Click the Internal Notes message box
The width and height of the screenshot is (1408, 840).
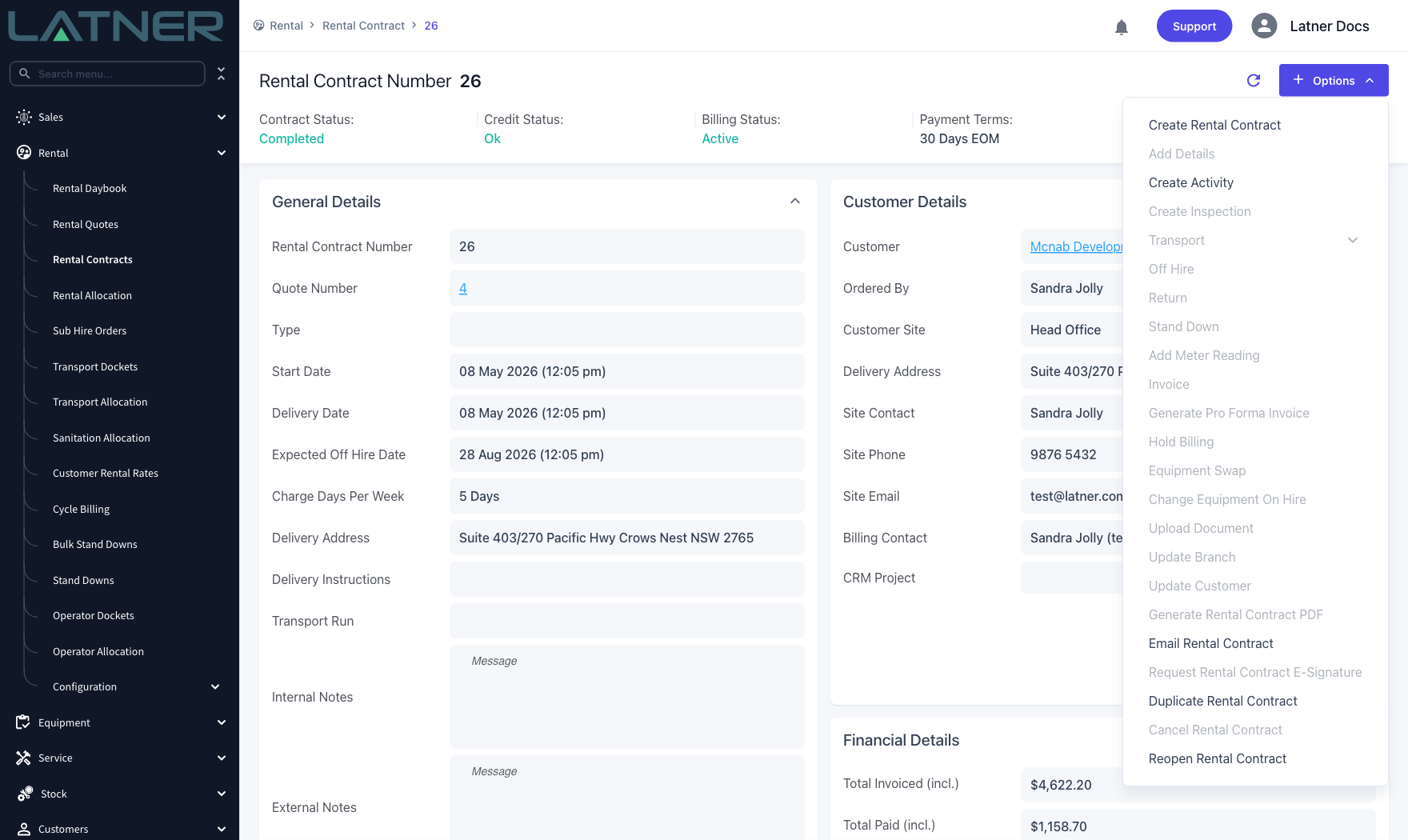coord(627,697)
